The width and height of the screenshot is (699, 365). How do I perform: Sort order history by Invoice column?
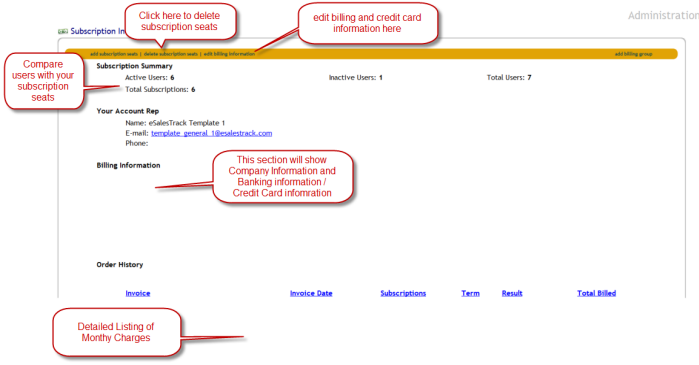138,293
